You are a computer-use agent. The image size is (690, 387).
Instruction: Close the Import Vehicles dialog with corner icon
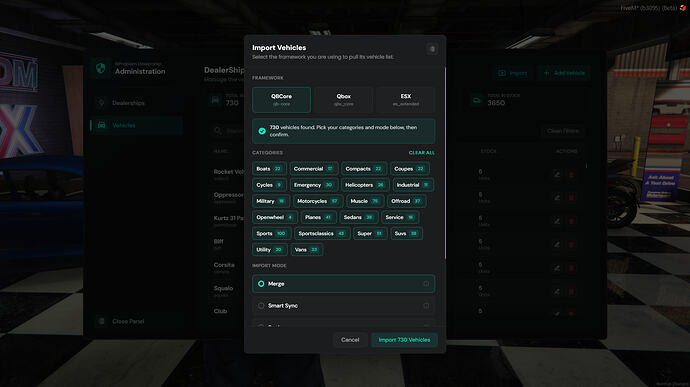click(x=432, y=49)
